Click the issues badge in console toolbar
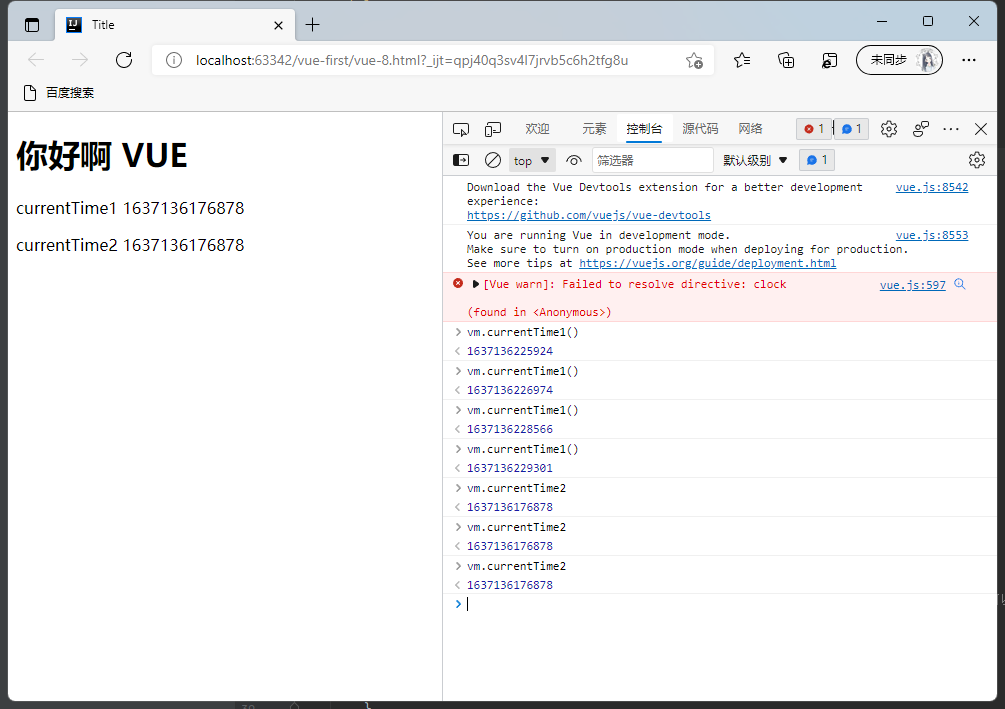The image size is (1005, 709). pos(817,160)
